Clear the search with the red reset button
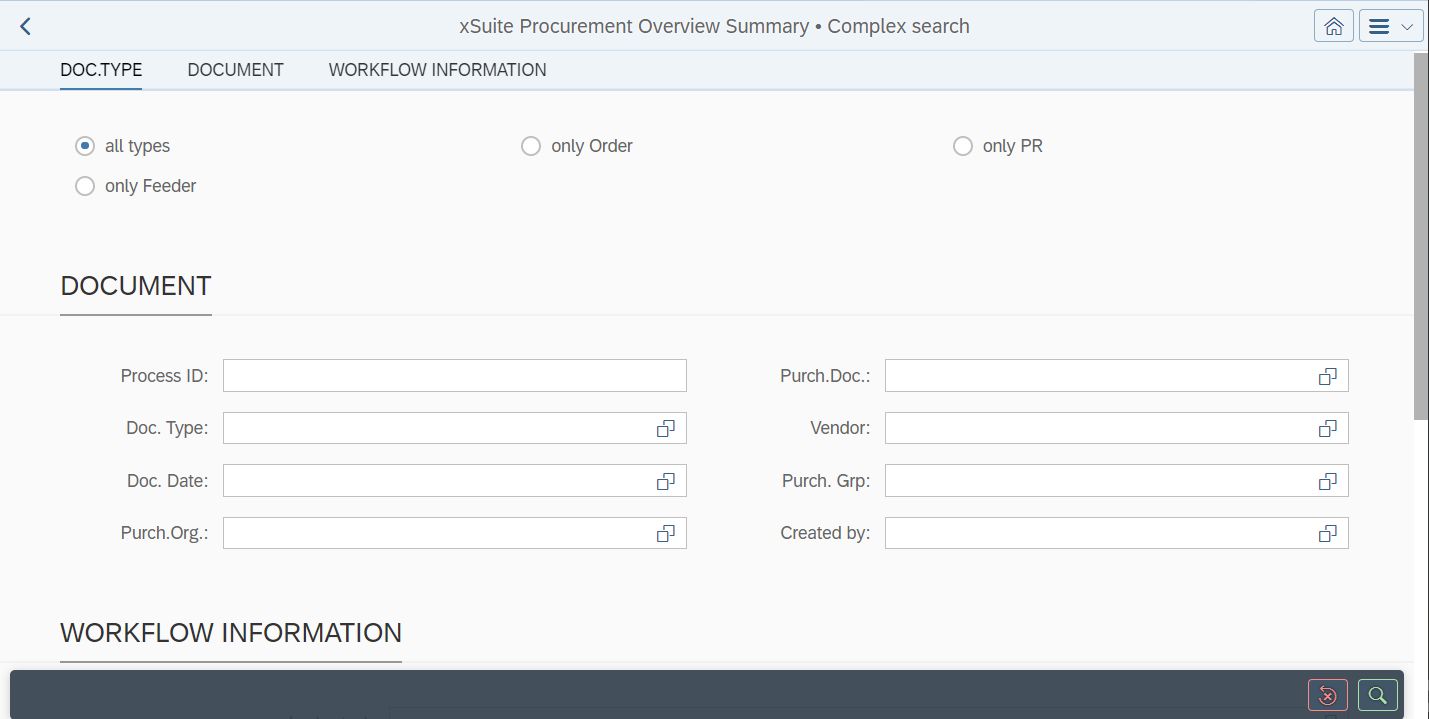Viewport: 1429px width, 719px height. click(x=1327, y=694)
